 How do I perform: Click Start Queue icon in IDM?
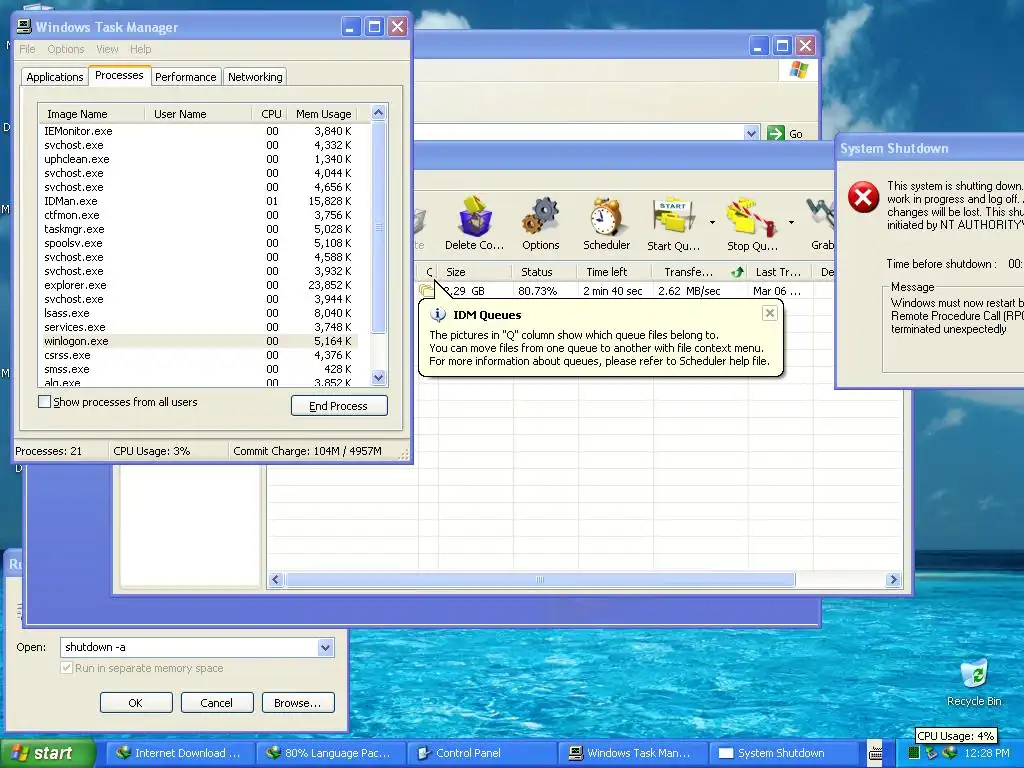click(673, 223)
